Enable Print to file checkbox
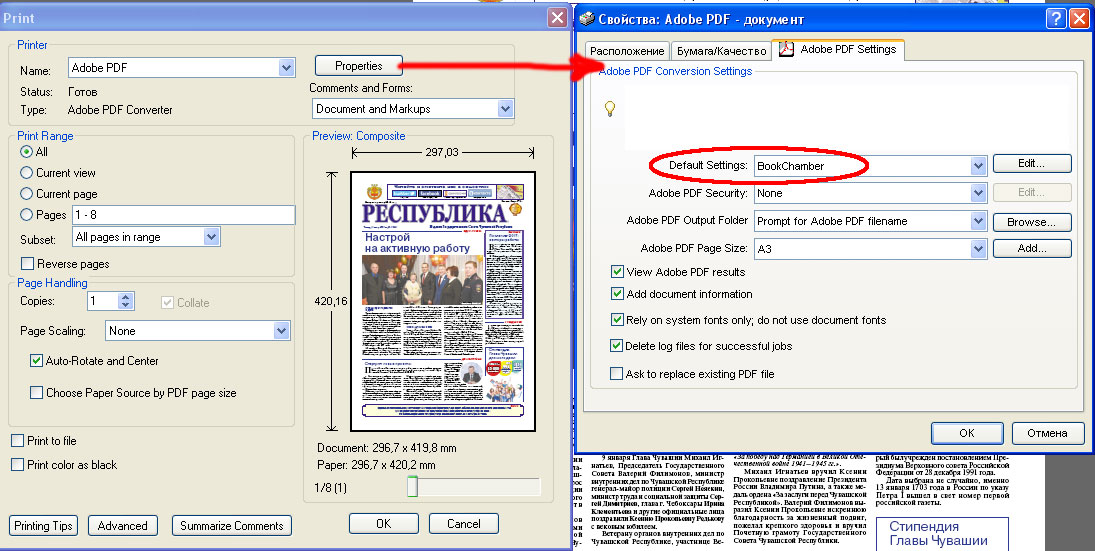Screen dimensions: 1095x551 click(17, 441)
